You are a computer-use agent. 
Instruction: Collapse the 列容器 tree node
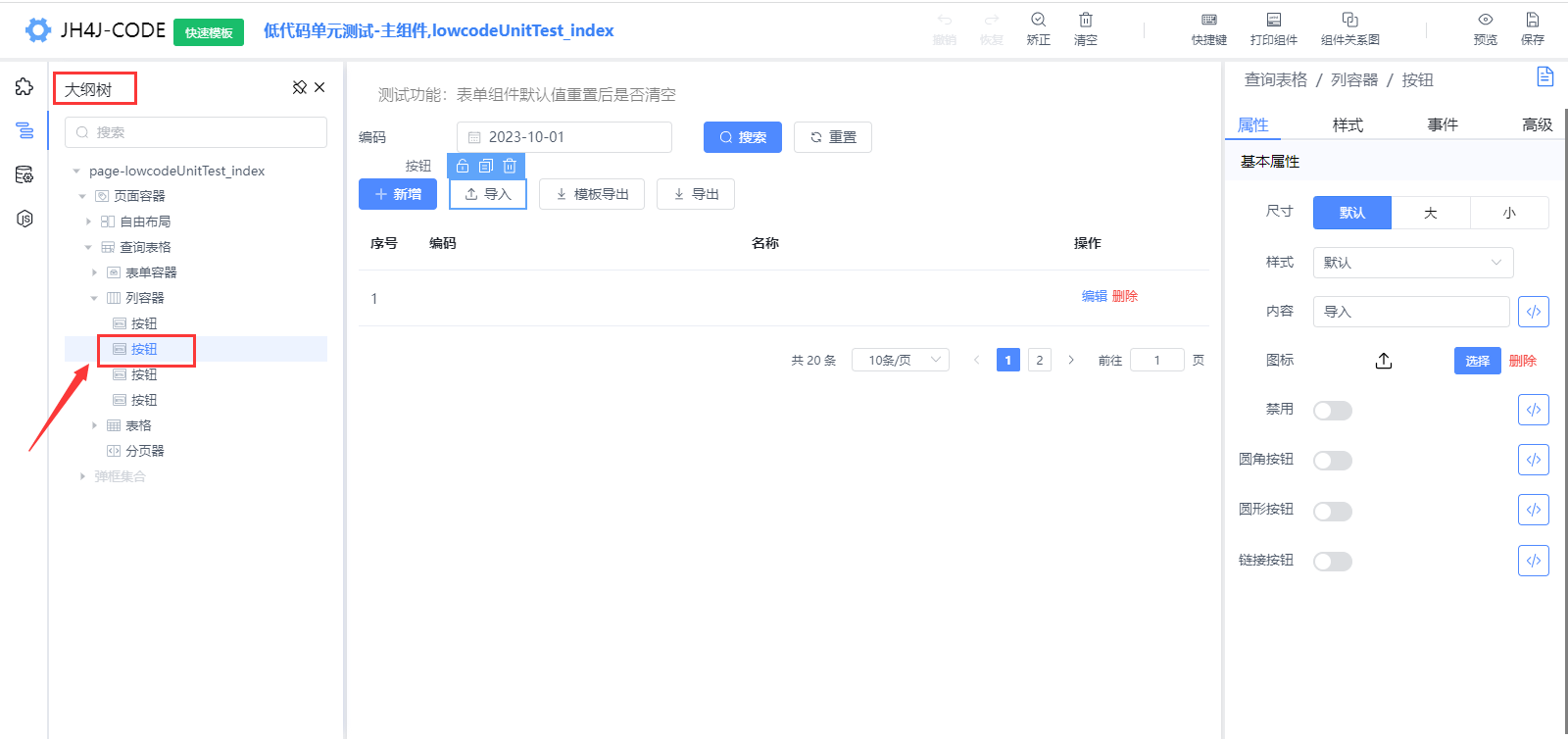(x=94, y=298)
